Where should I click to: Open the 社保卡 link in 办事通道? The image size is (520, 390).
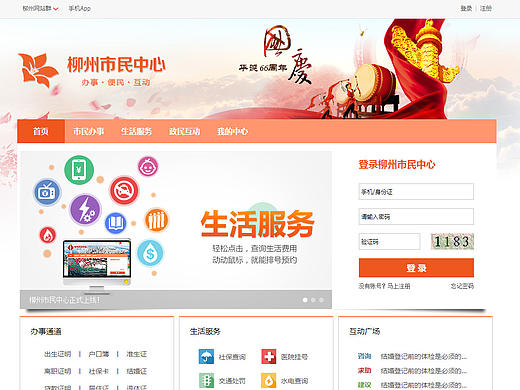pos(99,371)
